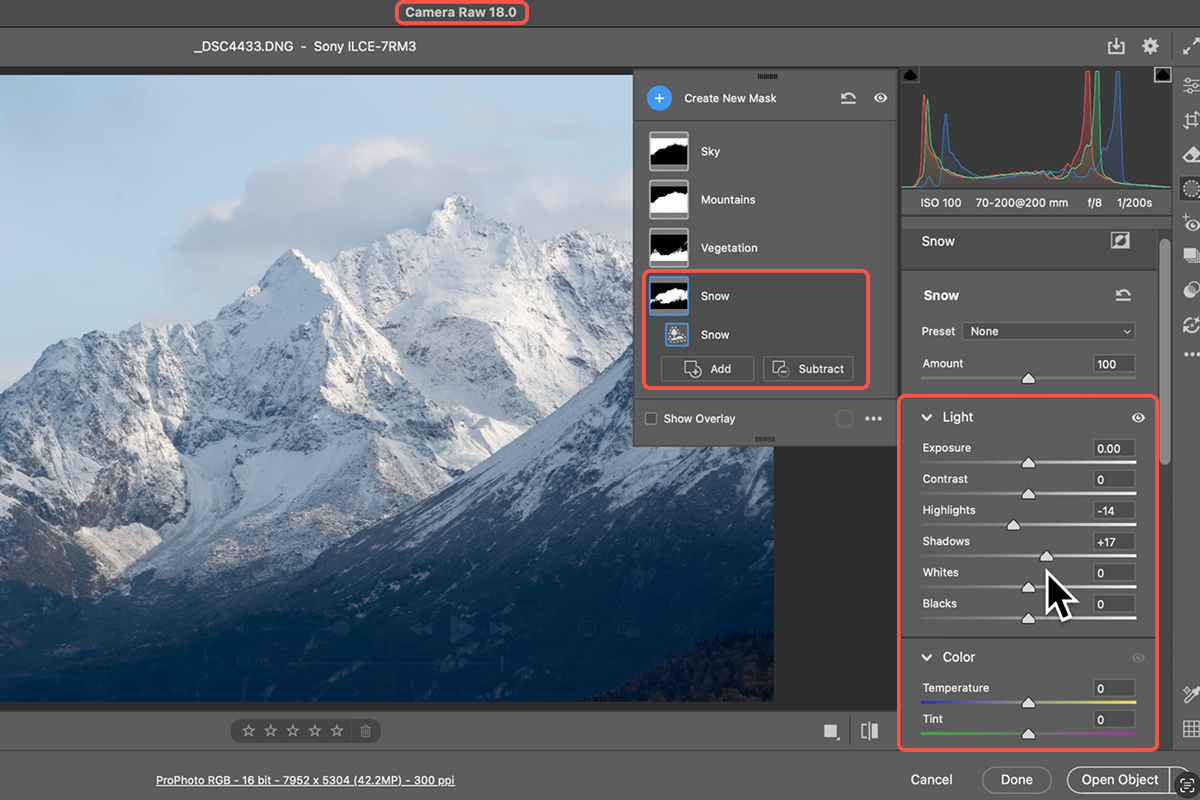
Task: Open the Preset dropdown
Action: point(1048,331)
